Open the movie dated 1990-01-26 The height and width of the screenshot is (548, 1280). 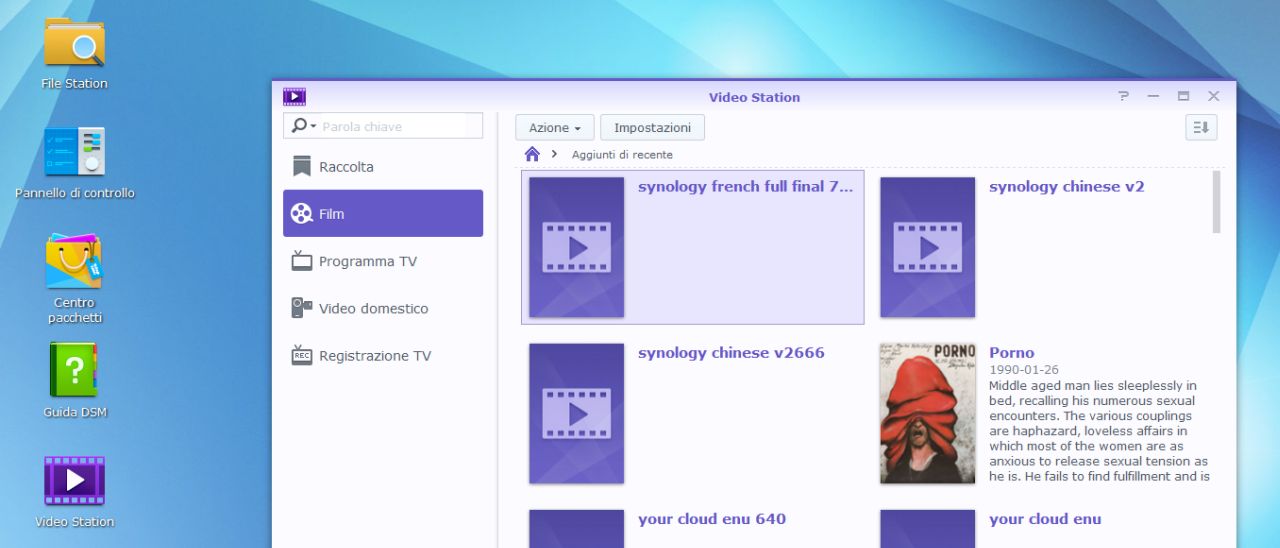[1011, 352]
